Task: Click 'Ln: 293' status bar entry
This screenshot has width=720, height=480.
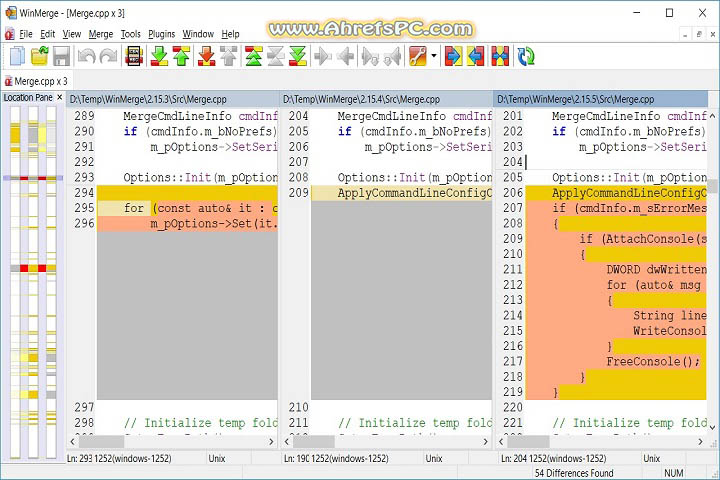Action: click(79, 458)
